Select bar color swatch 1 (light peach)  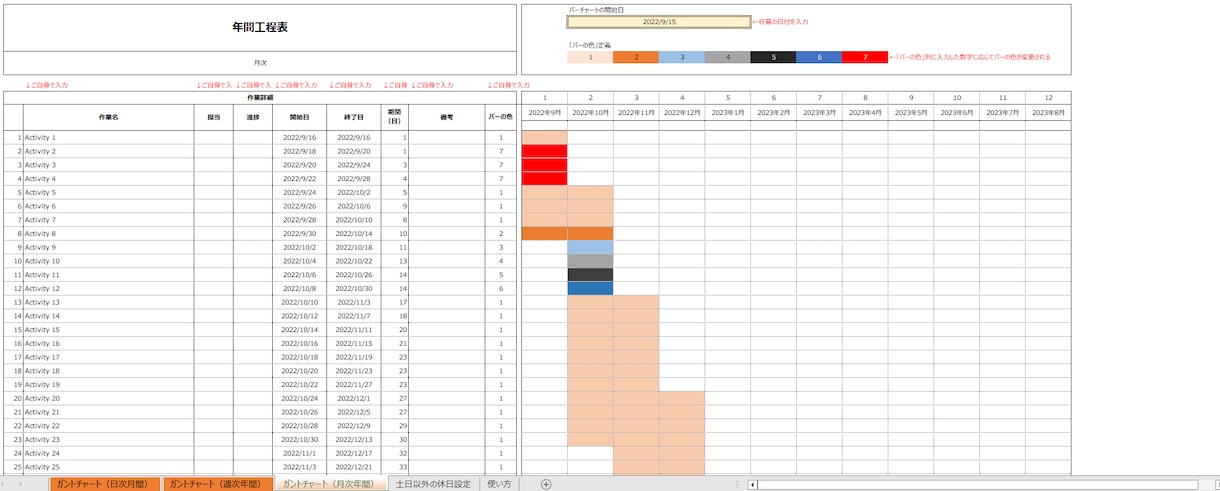[x=590, y=57]
